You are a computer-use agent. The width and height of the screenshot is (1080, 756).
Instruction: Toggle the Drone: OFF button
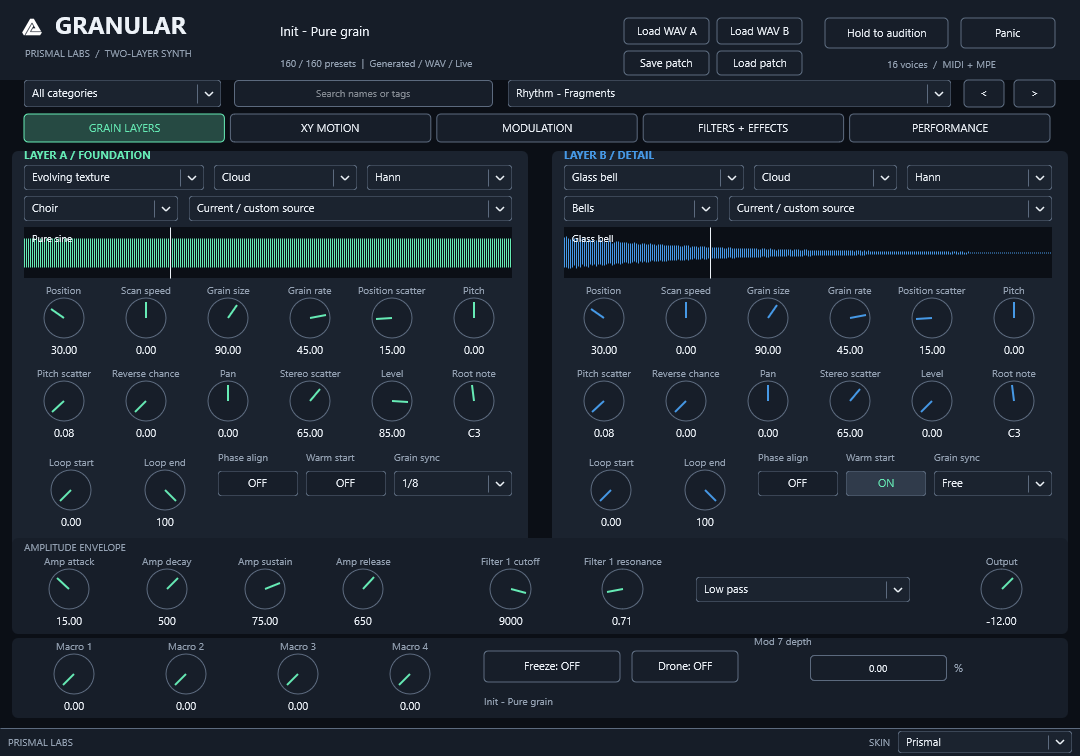coord(685,666)
